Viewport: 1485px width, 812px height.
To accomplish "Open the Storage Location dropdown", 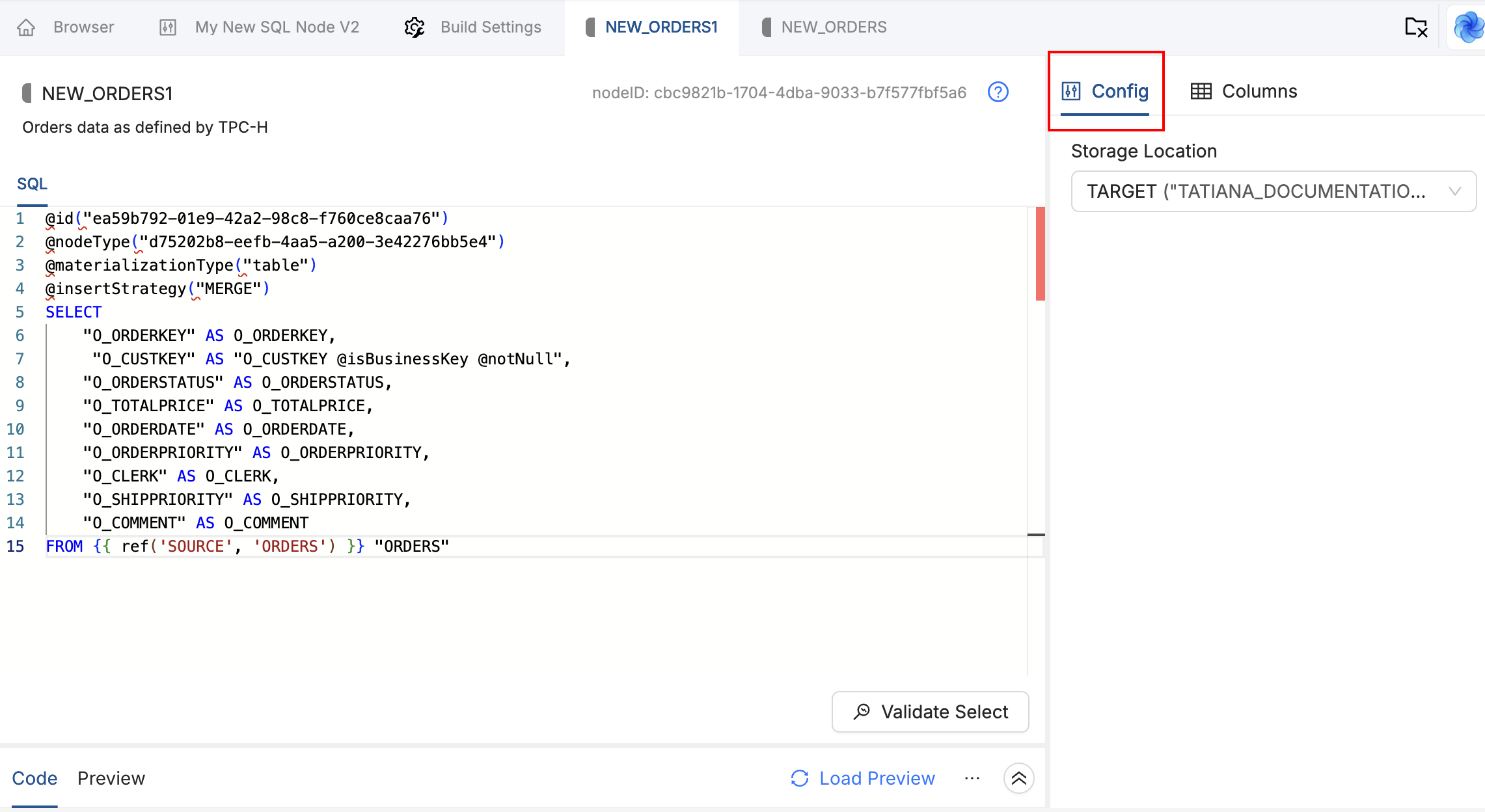I will 1273,191.
